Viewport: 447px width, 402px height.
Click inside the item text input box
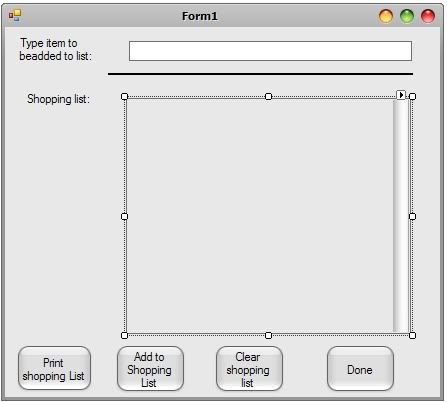(x=270, y=51)
